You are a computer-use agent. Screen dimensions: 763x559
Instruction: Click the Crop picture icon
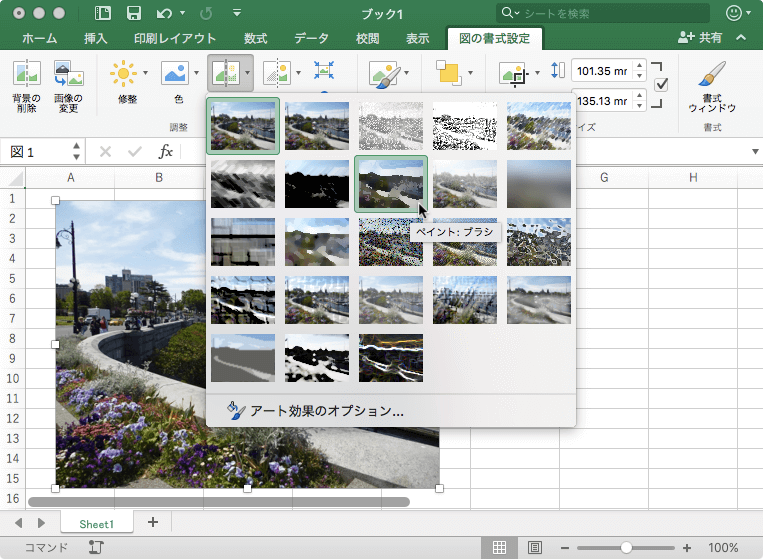point(514,74)
